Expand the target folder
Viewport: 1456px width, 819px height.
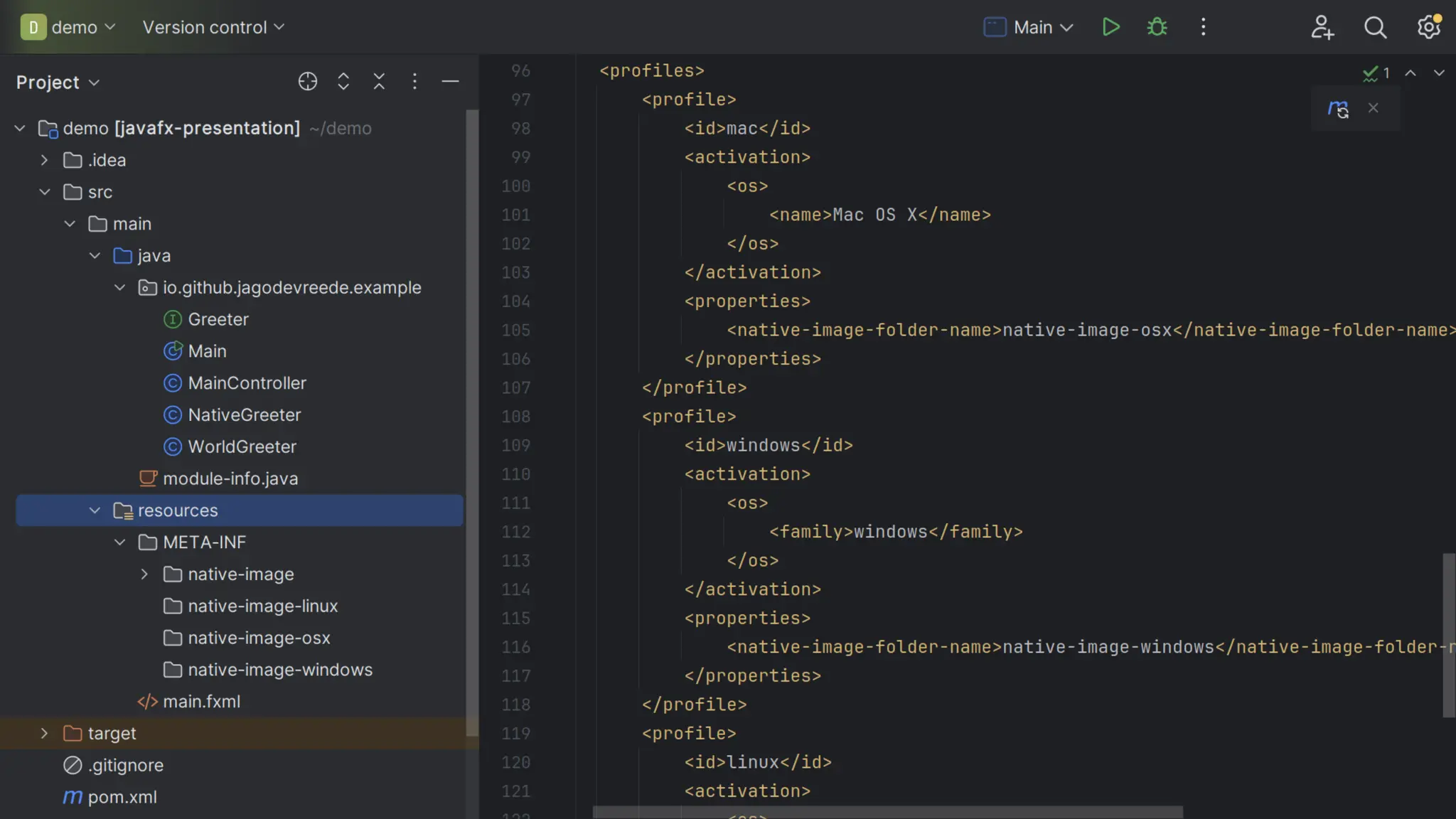coord(44,733)
